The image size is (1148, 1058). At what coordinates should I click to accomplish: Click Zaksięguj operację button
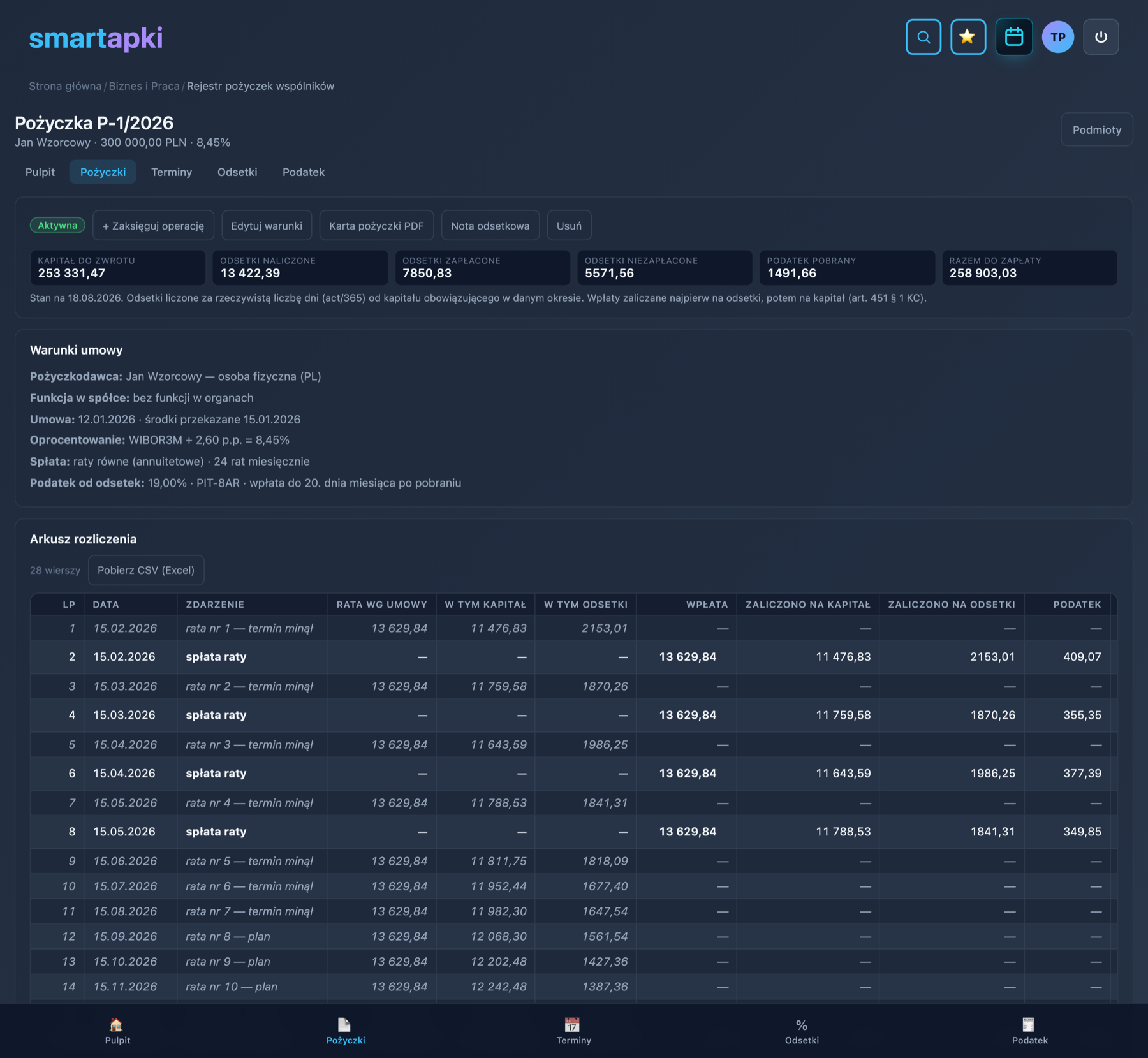tap(153, 226)
